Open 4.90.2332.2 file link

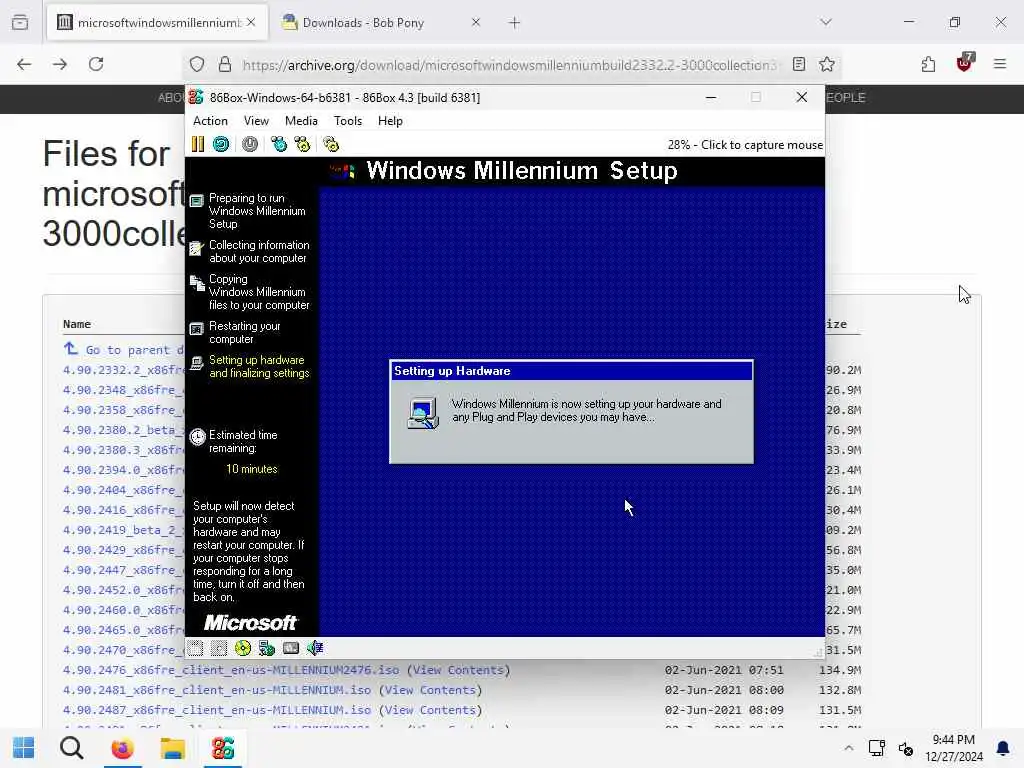click(x=124, y=370)
